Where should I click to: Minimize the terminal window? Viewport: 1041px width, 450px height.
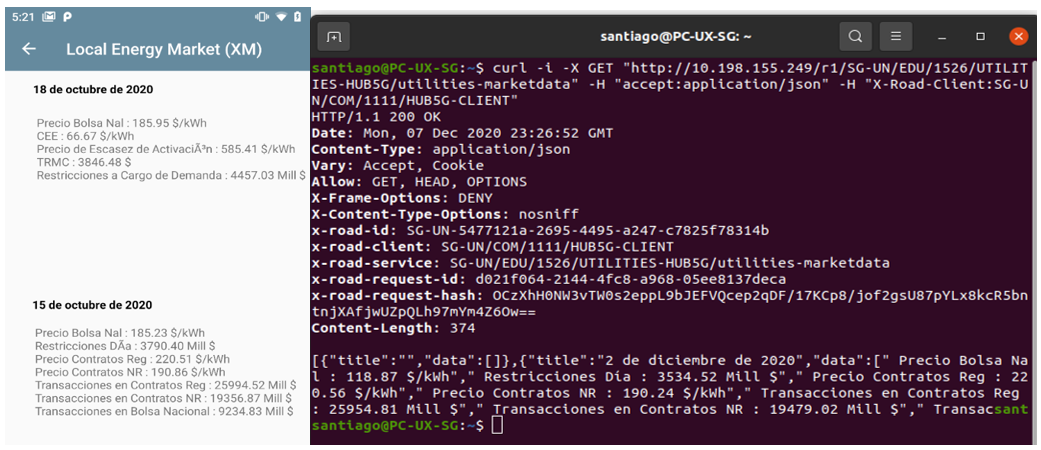pos(941,37)
